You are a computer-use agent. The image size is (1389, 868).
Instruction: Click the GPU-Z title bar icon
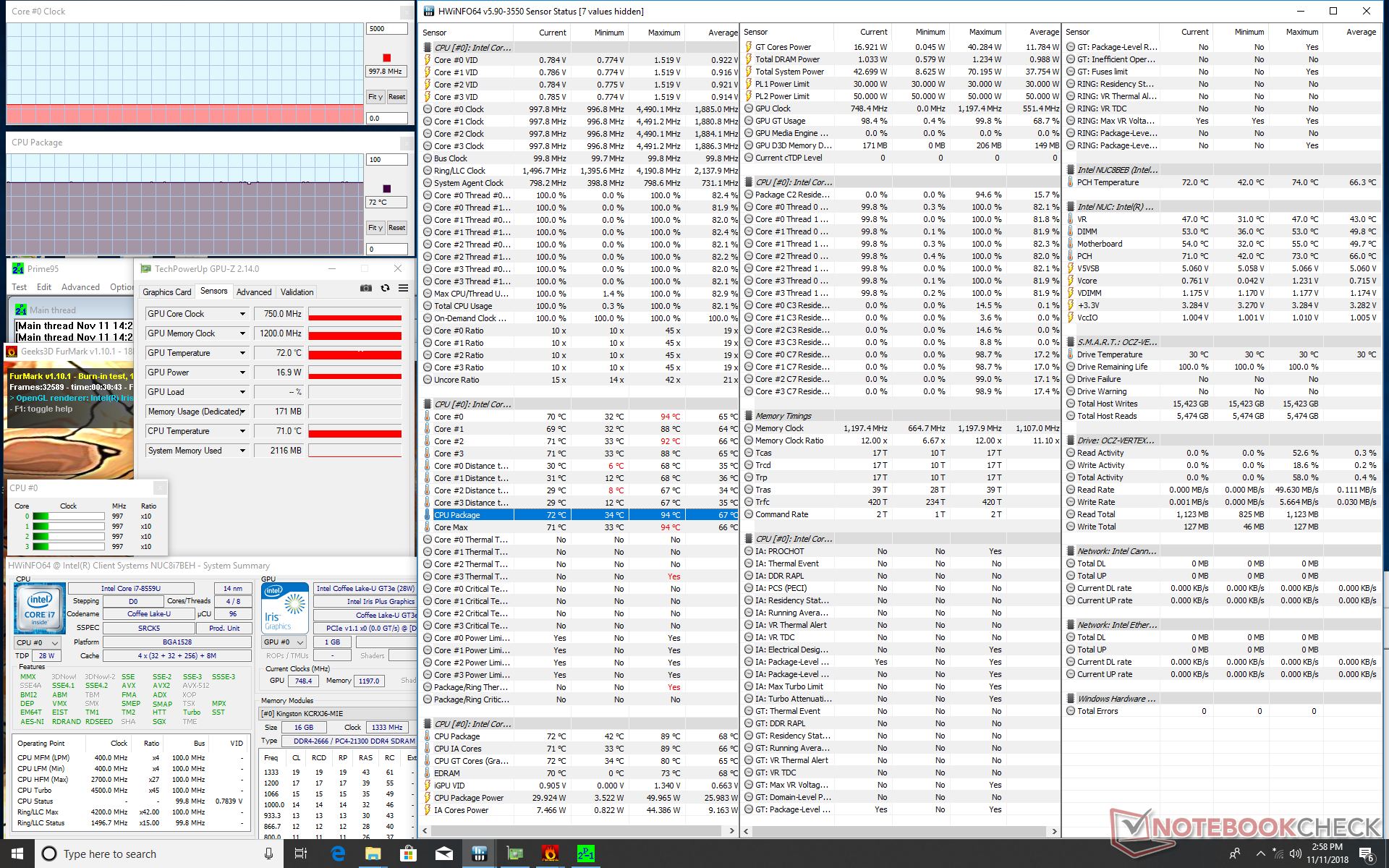[146, 268]
